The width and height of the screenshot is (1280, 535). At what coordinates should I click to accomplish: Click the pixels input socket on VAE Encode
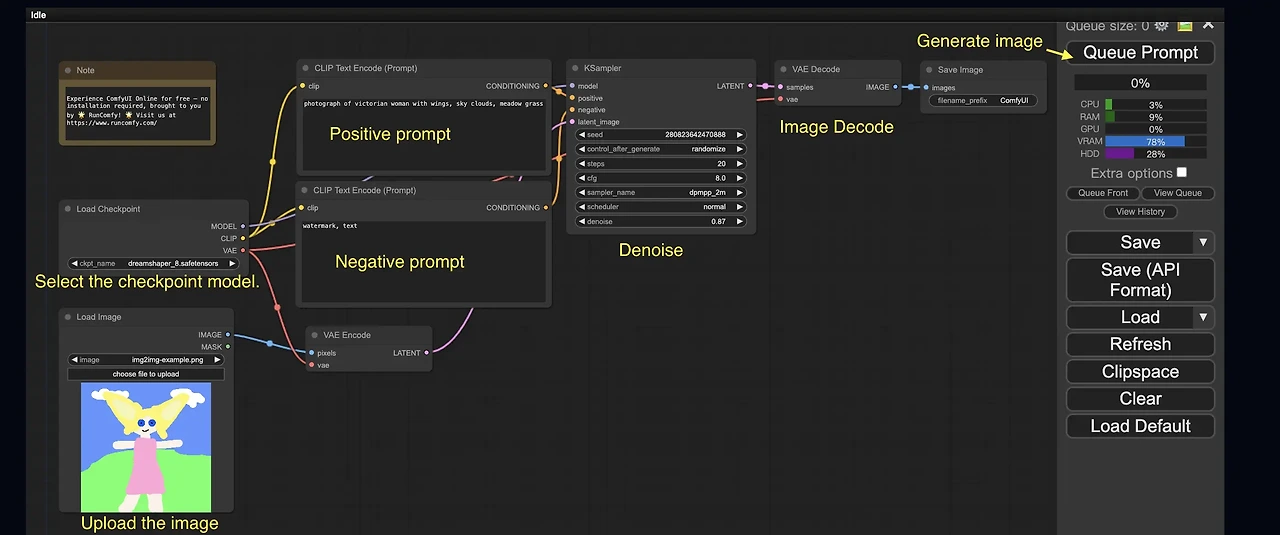(x=311, y=353)
